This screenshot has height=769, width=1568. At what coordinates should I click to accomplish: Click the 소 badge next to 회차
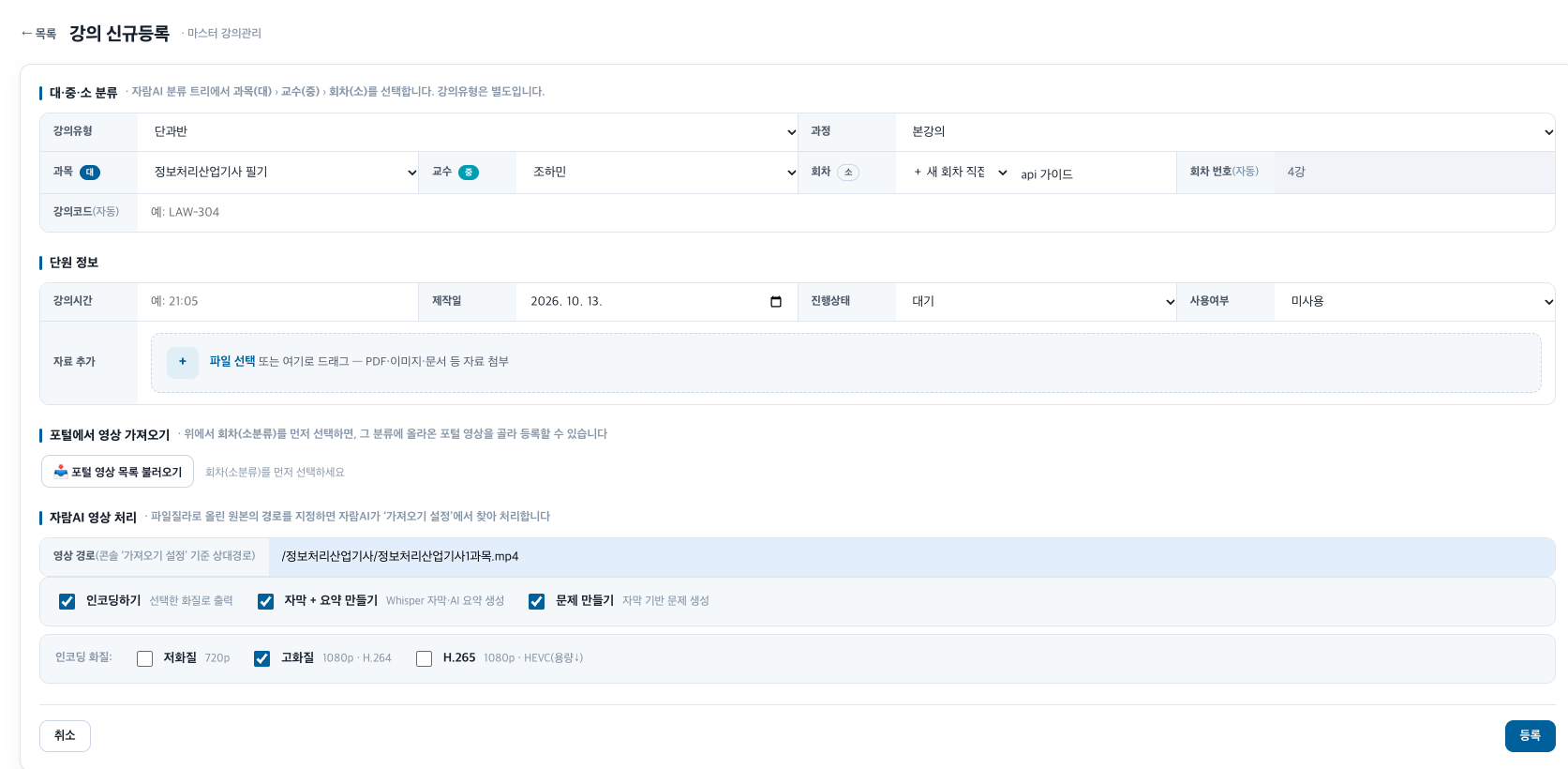(848, 173)
